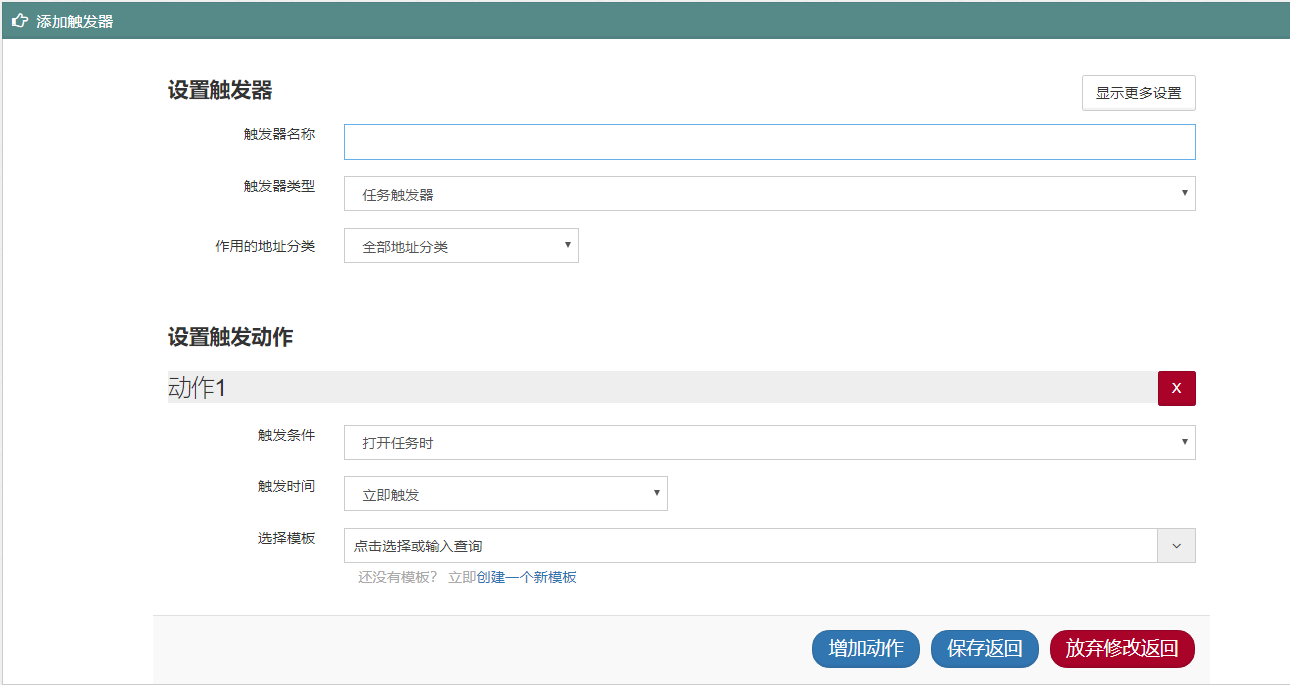Click the 添加触发器 title text
Screen dimensions: 1290x685
(x=75, y=21)
